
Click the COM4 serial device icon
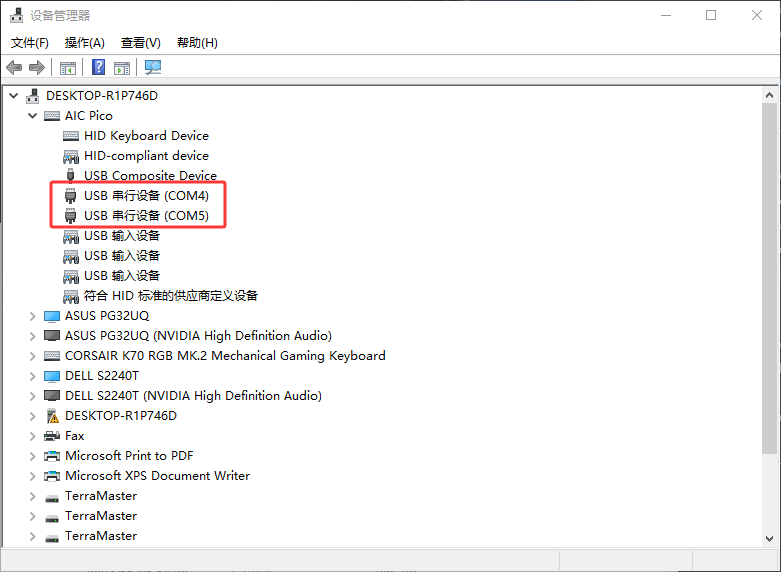point(70,196)
